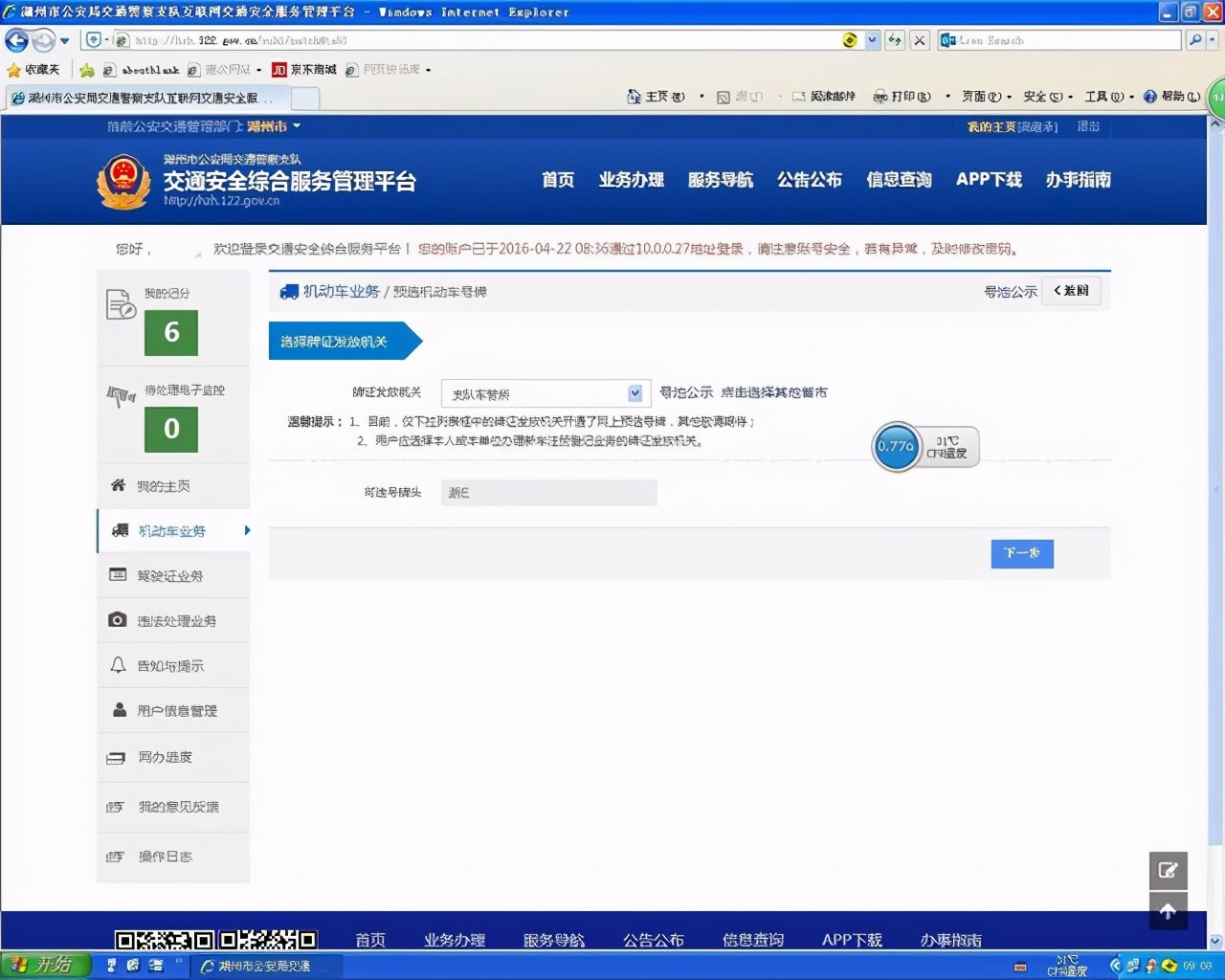Open the 工具 menu in command bar

point(1108,97)
